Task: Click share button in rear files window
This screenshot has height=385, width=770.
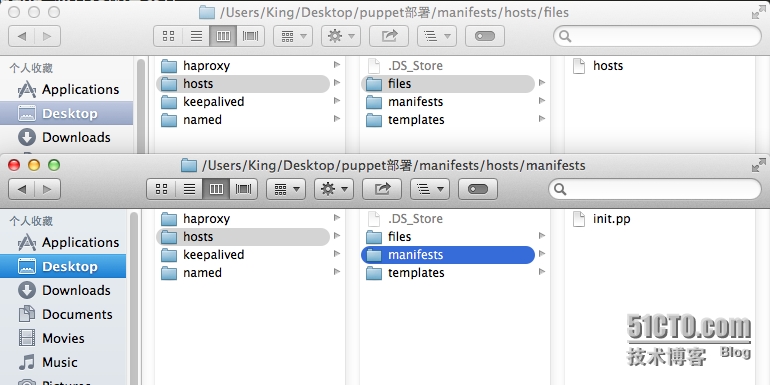Action: point(389,36)
